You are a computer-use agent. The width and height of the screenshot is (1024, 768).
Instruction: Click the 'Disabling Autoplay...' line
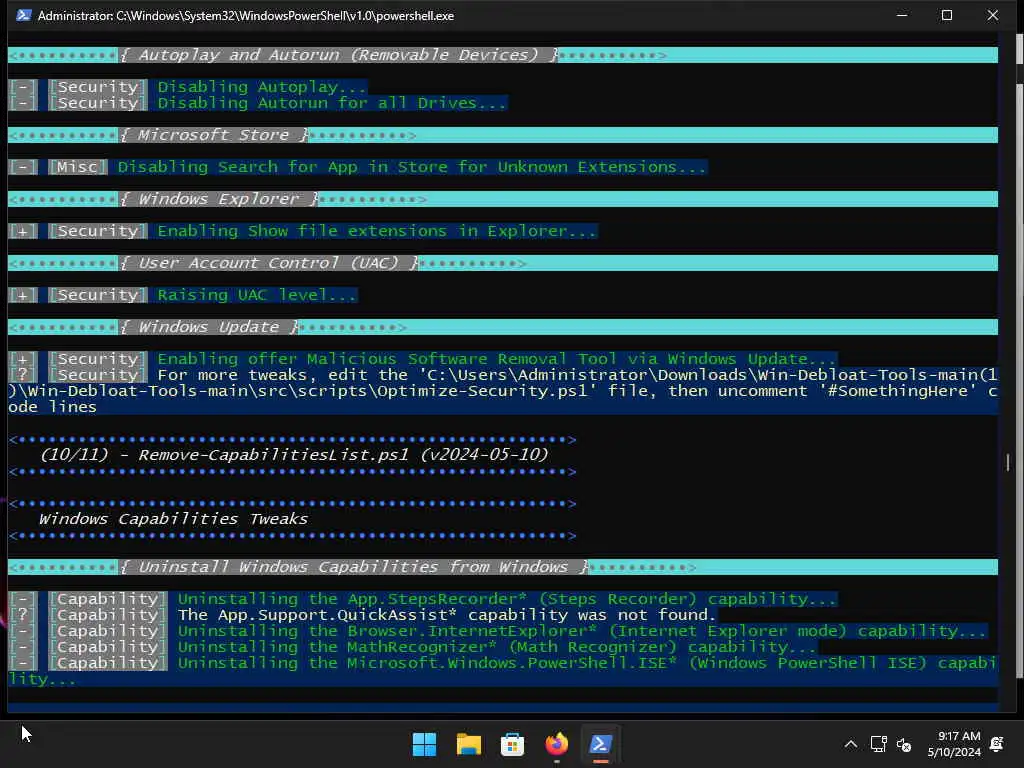point(262,87)
